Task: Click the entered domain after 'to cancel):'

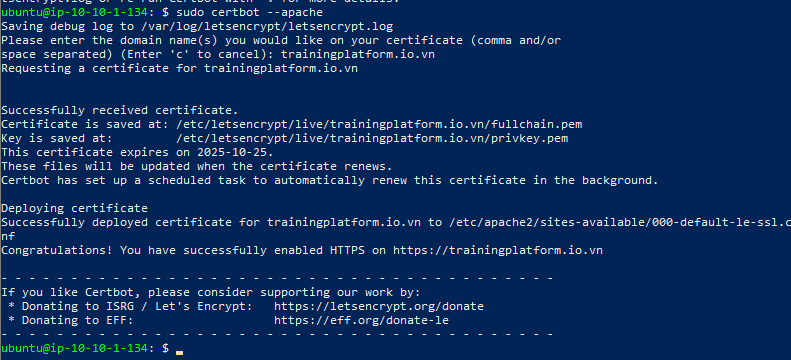Action: (x=358, y=54)
